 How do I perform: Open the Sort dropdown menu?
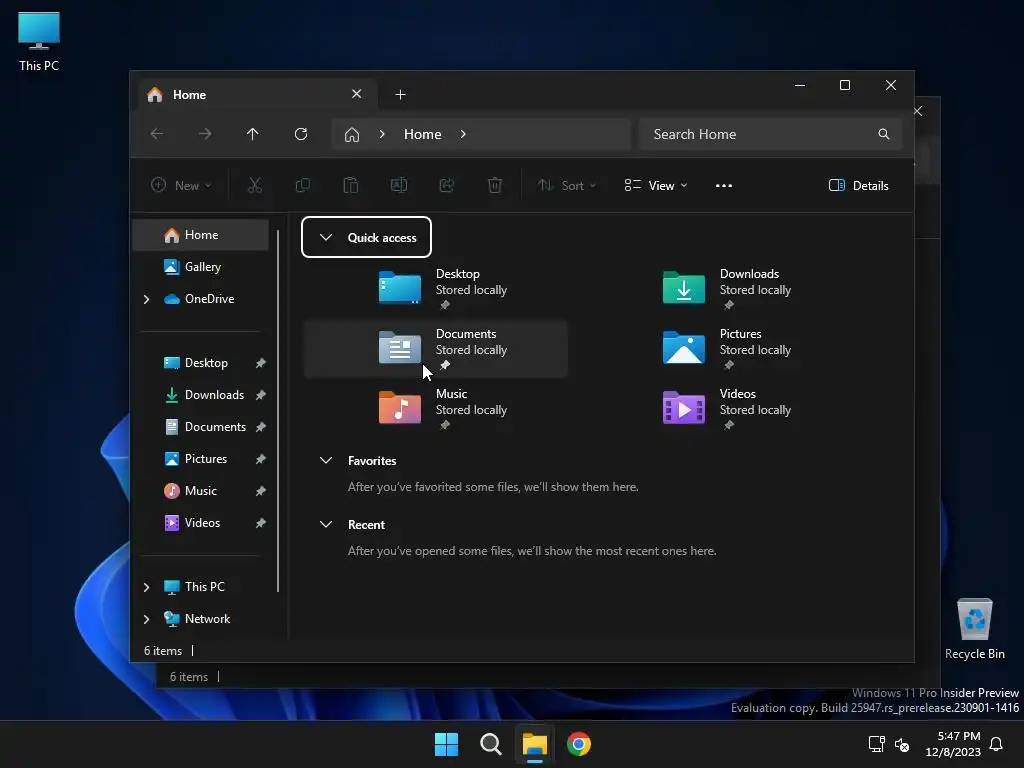[x=567, y=185]
